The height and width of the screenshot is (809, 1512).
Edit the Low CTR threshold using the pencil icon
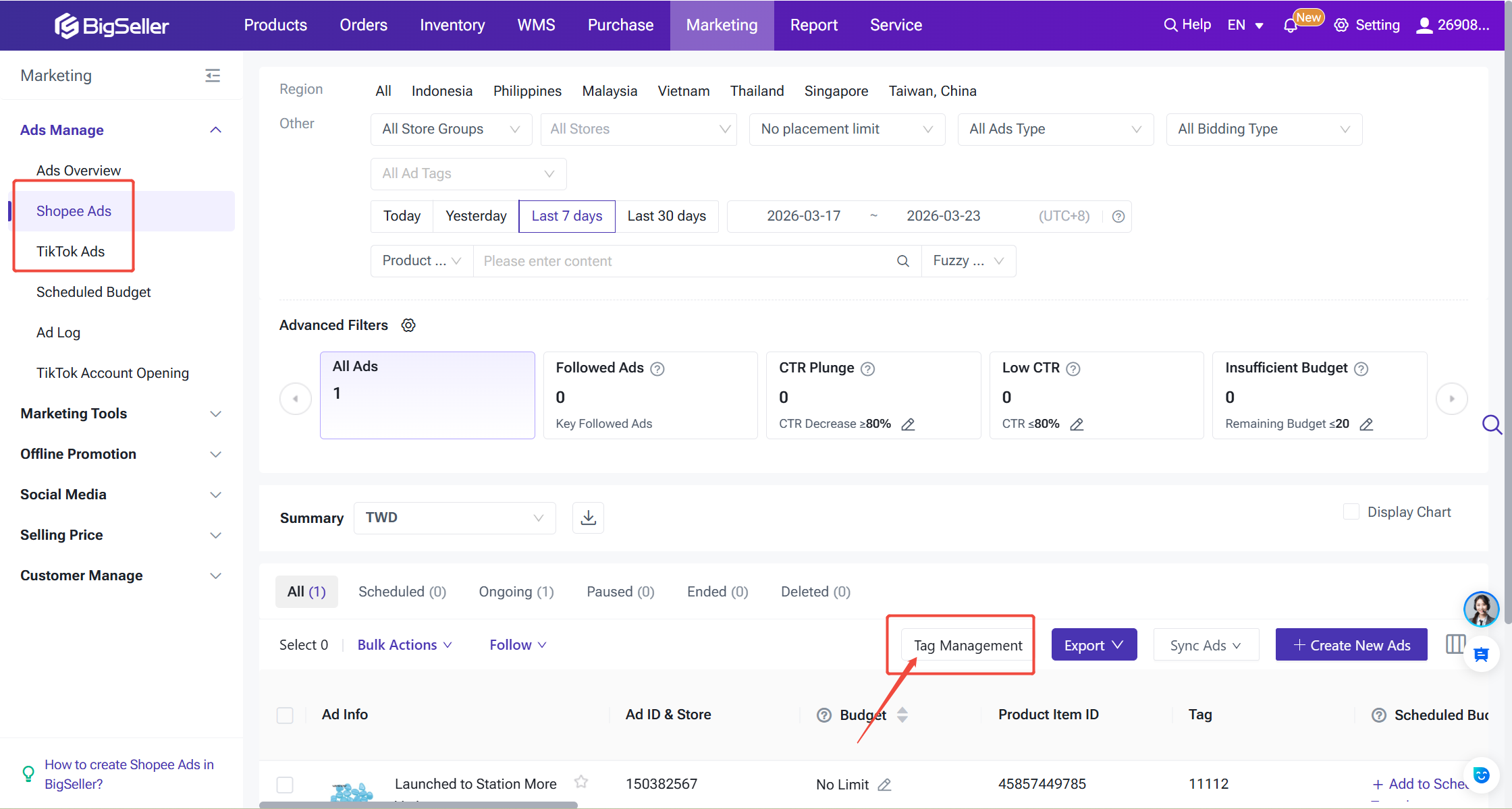[1077, 424]
